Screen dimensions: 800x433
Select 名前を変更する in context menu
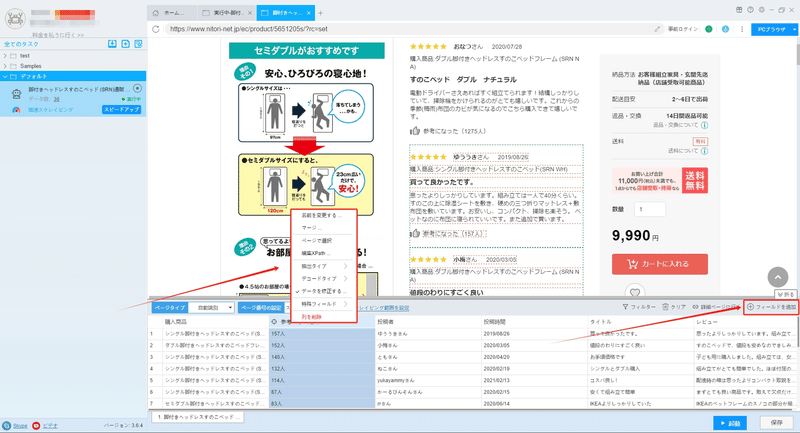pos(323,215)
